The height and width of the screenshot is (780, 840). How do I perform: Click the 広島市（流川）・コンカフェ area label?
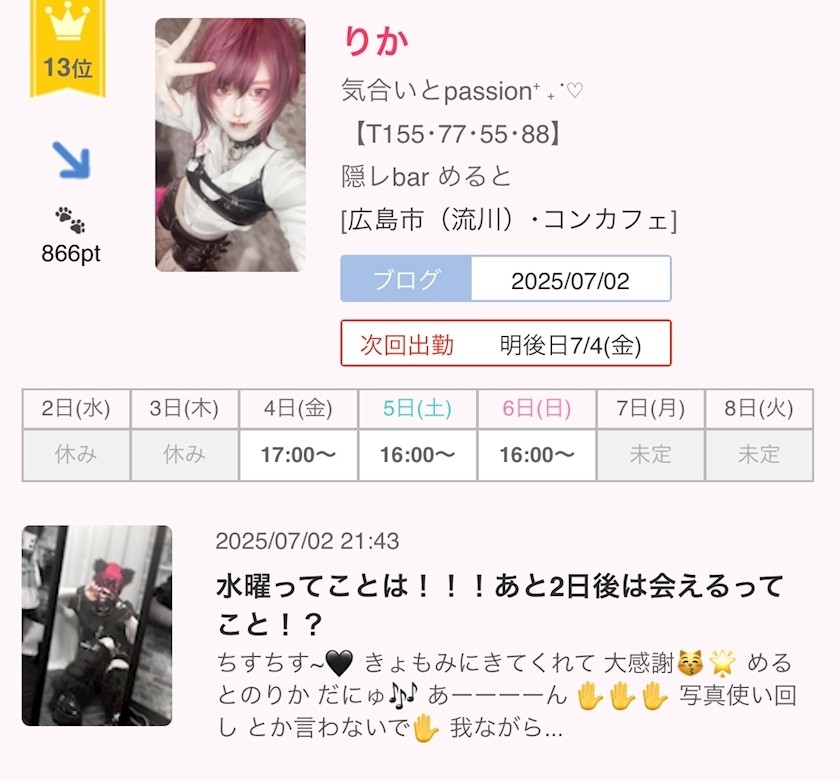[509, 220]
